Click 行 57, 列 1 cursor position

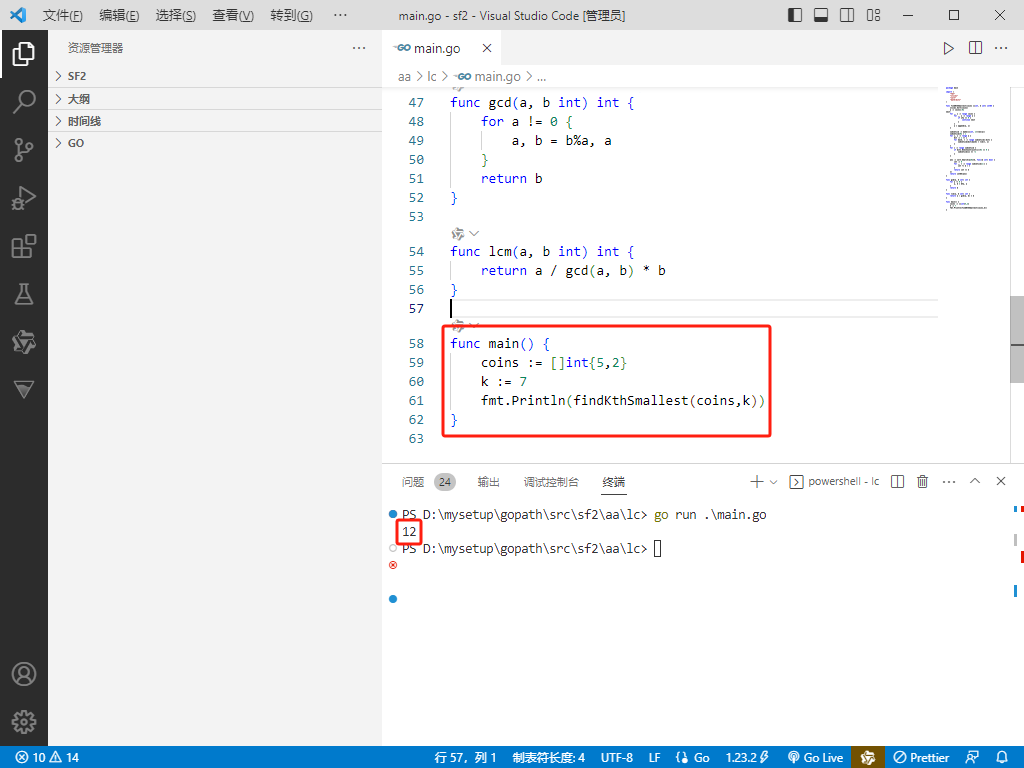(x=465, y=758)
